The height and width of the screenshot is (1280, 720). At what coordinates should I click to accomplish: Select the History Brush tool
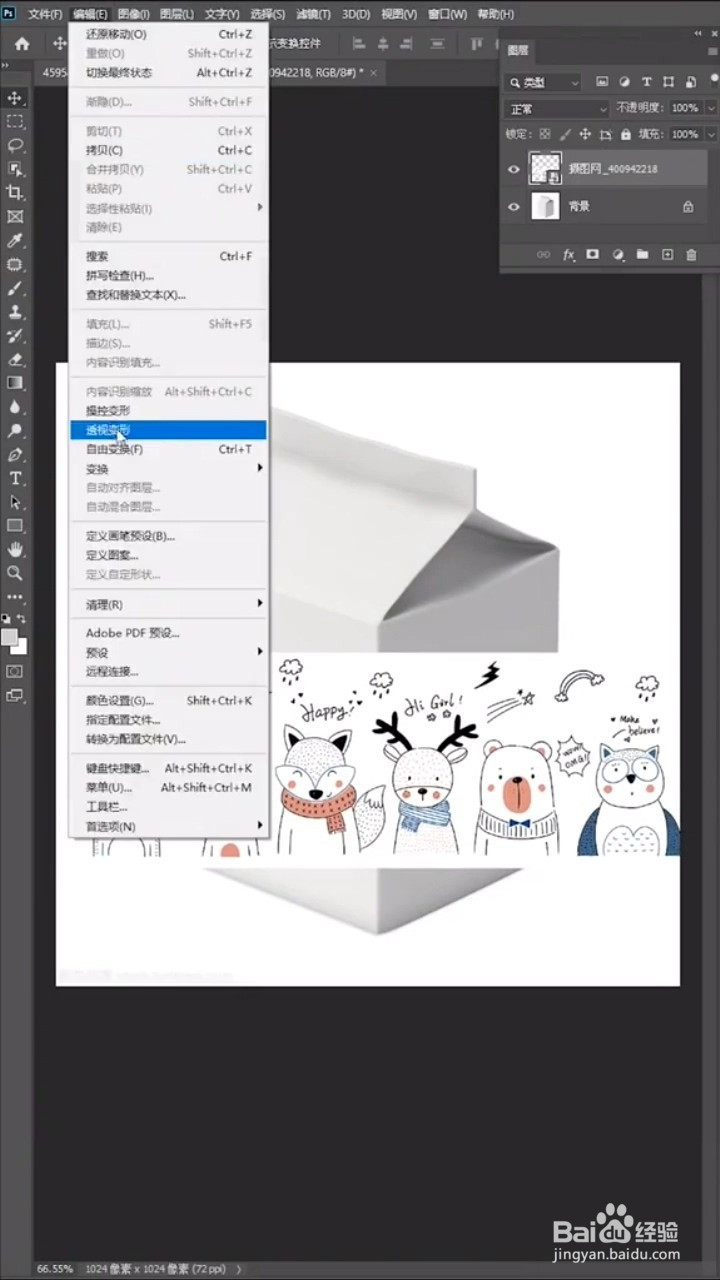pyautogui.click(x=15, y=336)
